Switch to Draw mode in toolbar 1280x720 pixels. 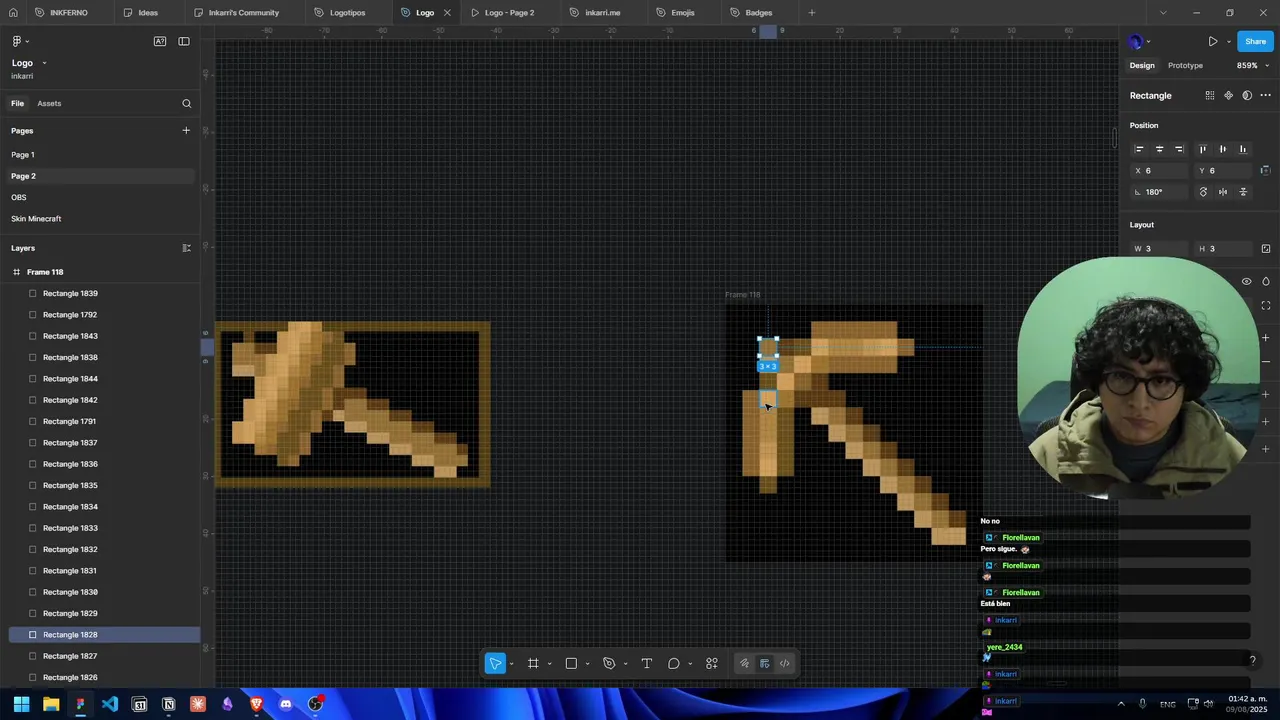(744, 663)
